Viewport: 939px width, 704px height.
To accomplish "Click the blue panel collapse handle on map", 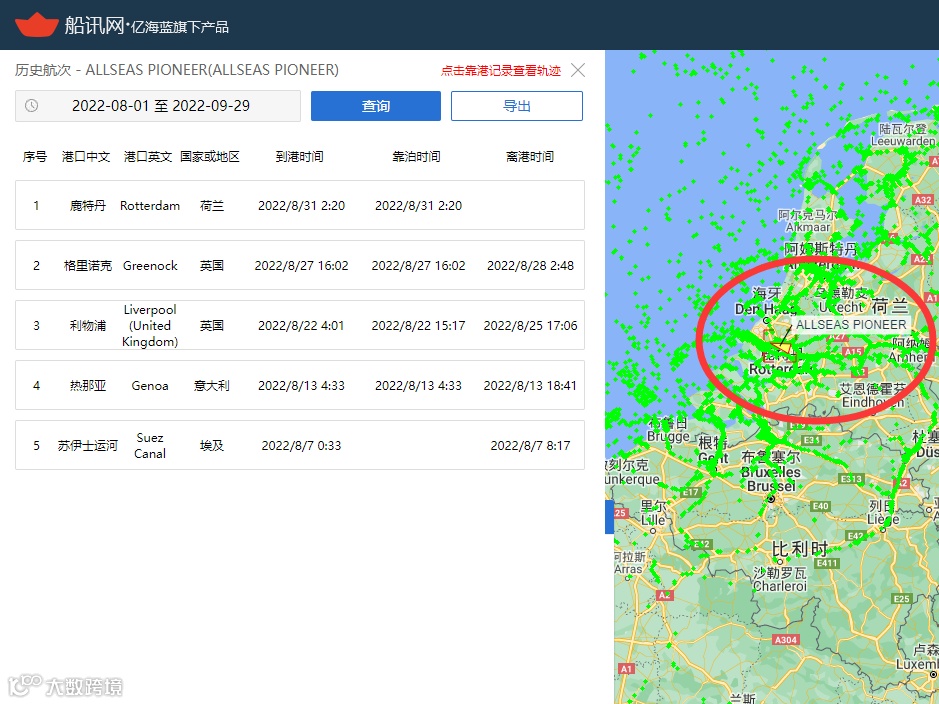I will click(609, 517).
